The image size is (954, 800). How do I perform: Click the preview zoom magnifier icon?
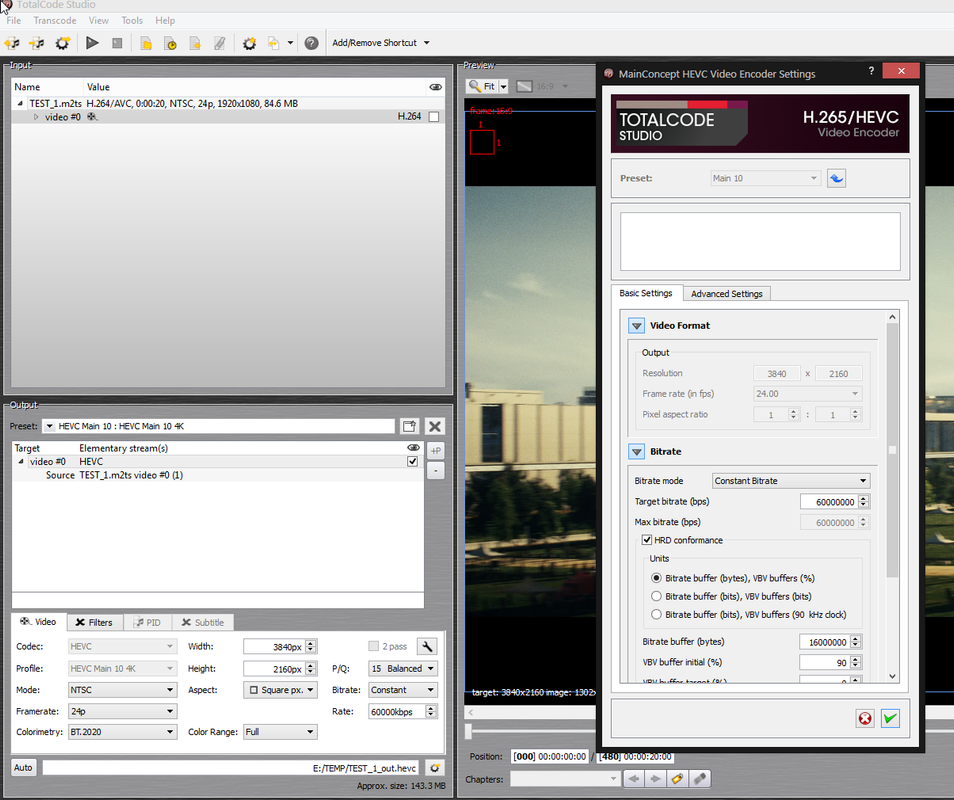pyautogui.click(x=475, y=86)
